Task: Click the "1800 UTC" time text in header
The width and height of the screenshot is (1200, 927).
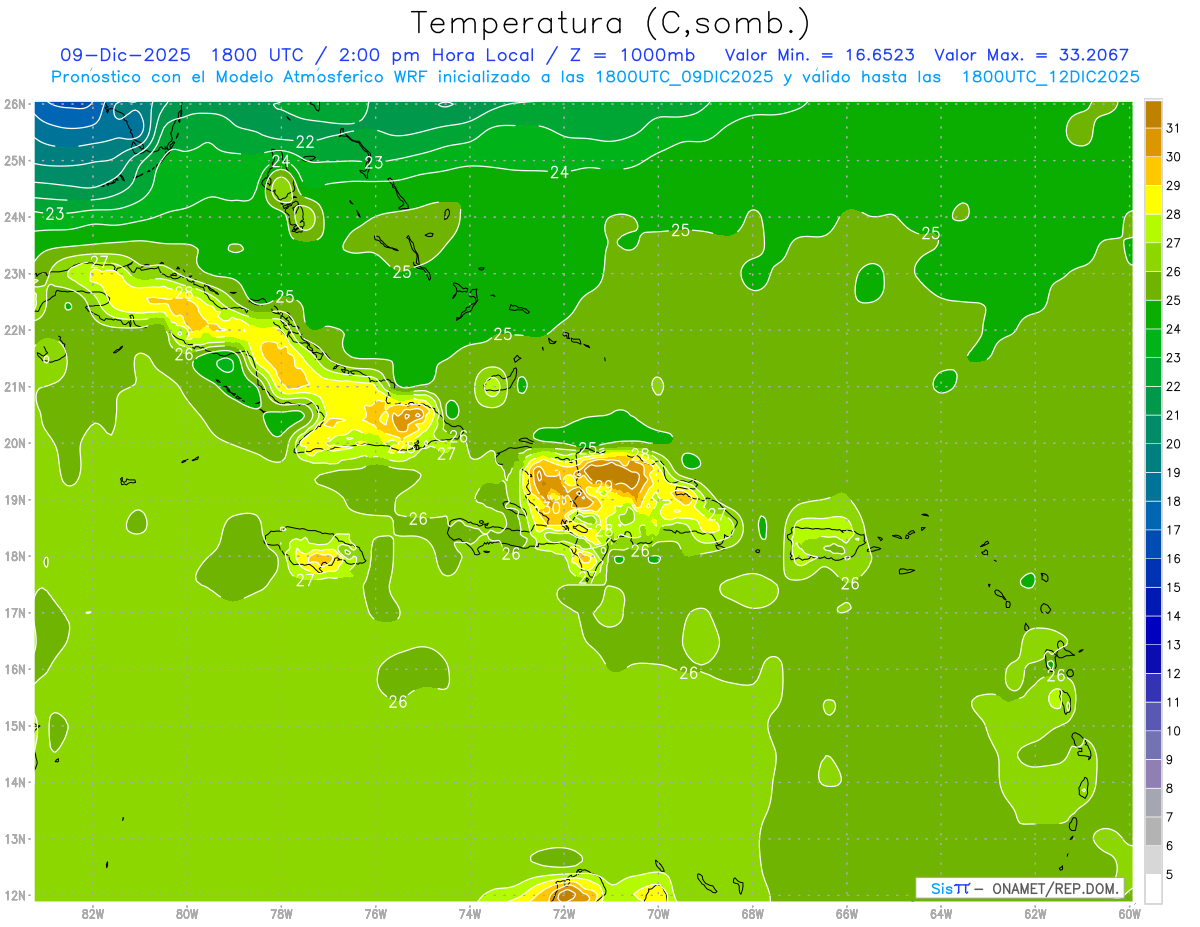Action: [257, 55]
